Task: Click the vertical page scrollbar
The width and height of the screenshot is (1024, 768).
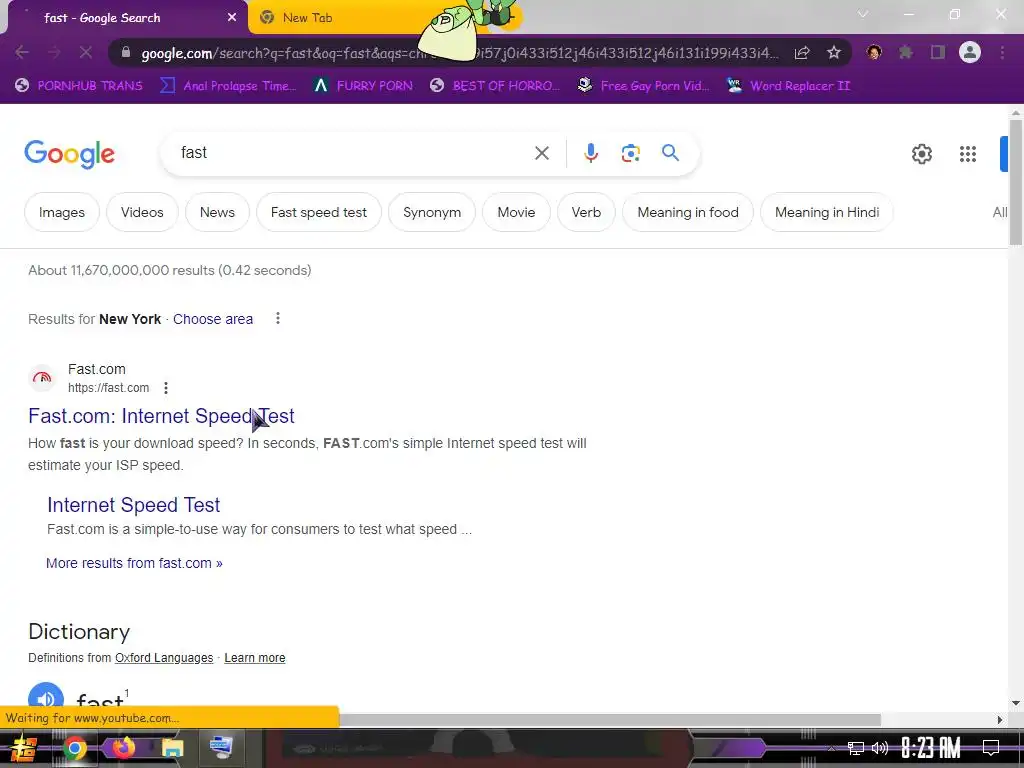Action: pyautogui.click(x=1016, y=183)
